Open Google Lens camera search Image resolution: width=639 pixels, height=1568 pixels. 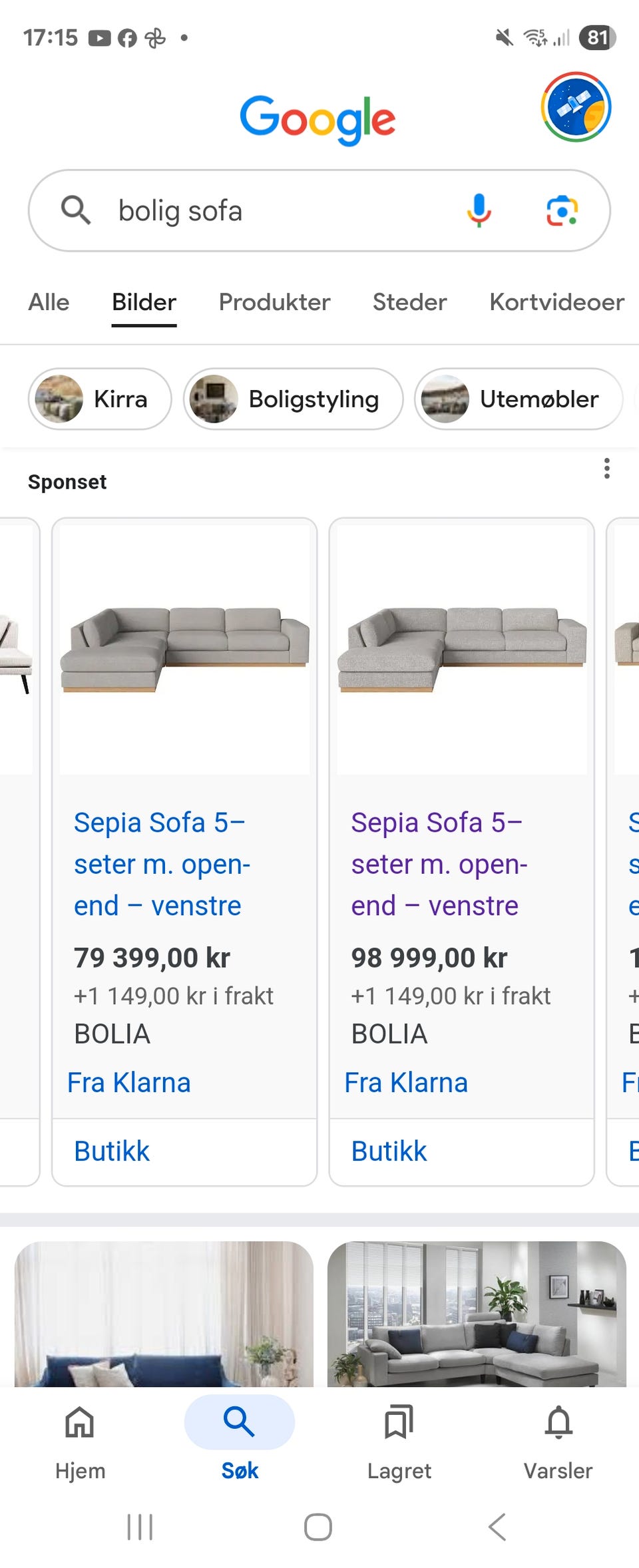point(562,210)
